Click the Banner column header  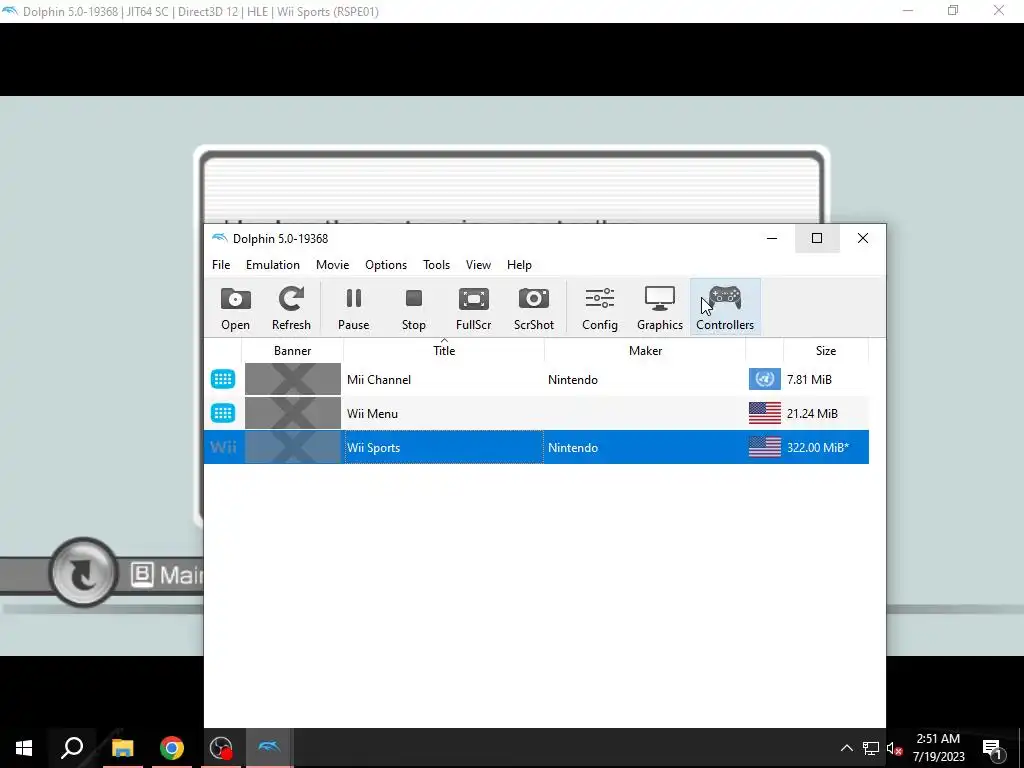[x=293, y=351]
